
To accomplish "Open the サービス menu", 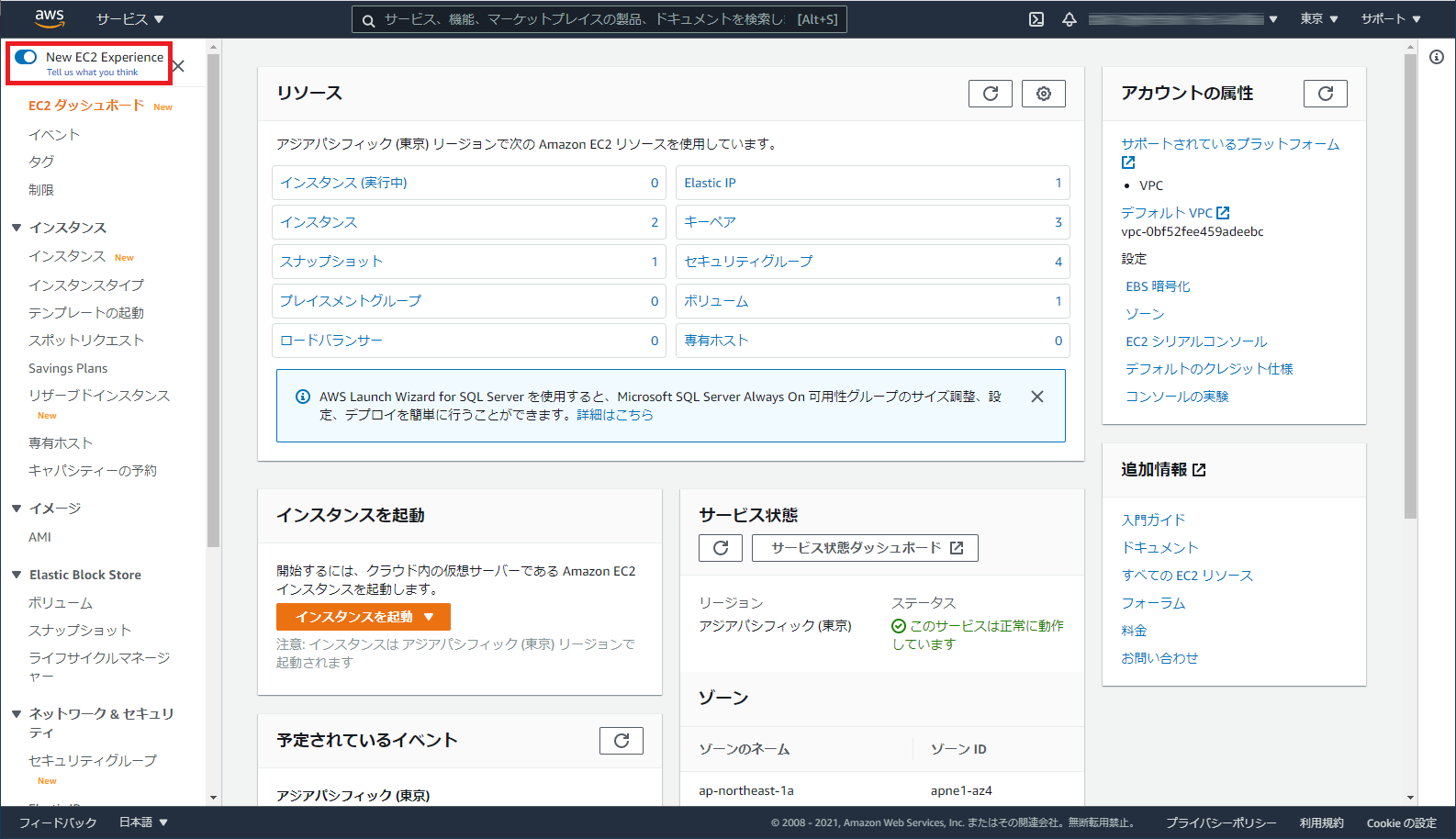I will 130,19.
